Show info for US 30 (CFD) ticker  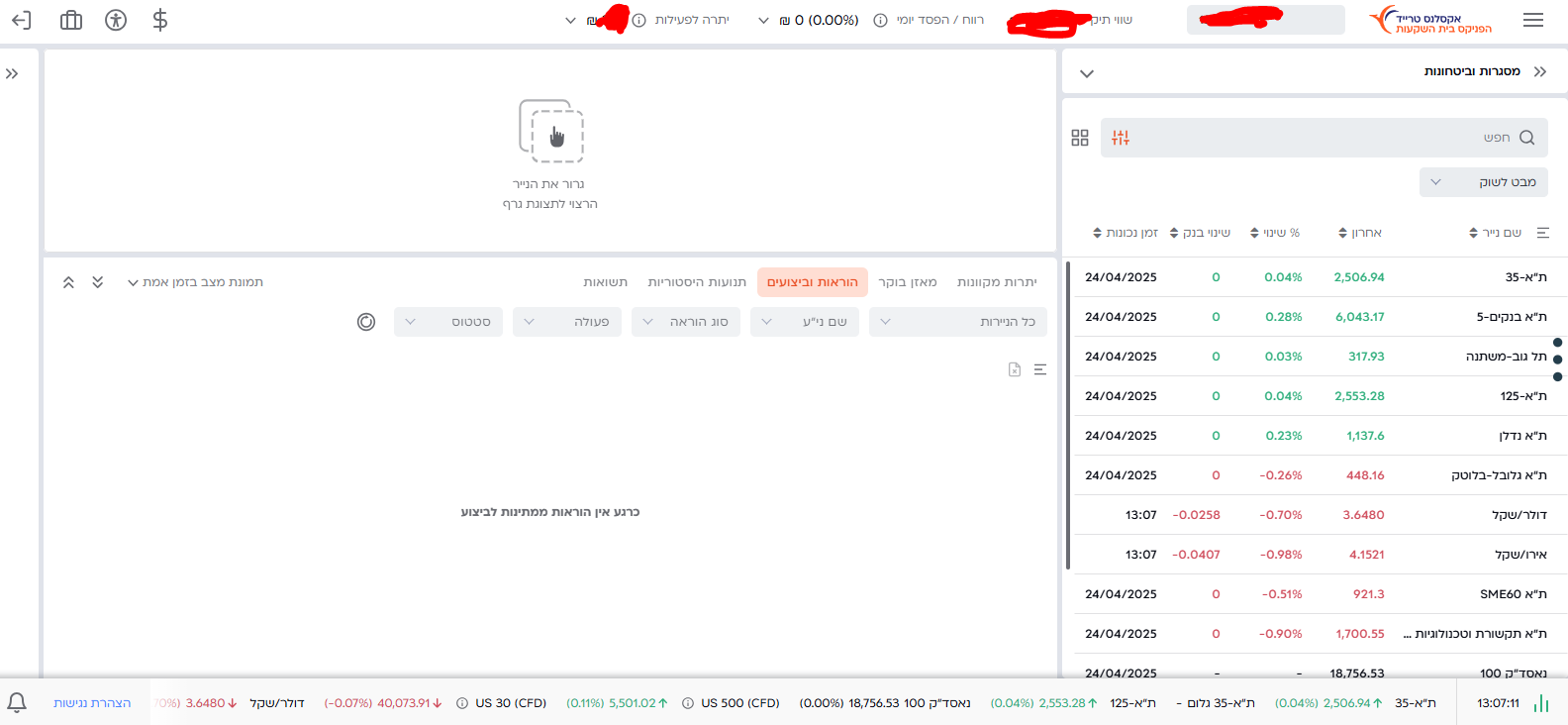tap(462, 703)
